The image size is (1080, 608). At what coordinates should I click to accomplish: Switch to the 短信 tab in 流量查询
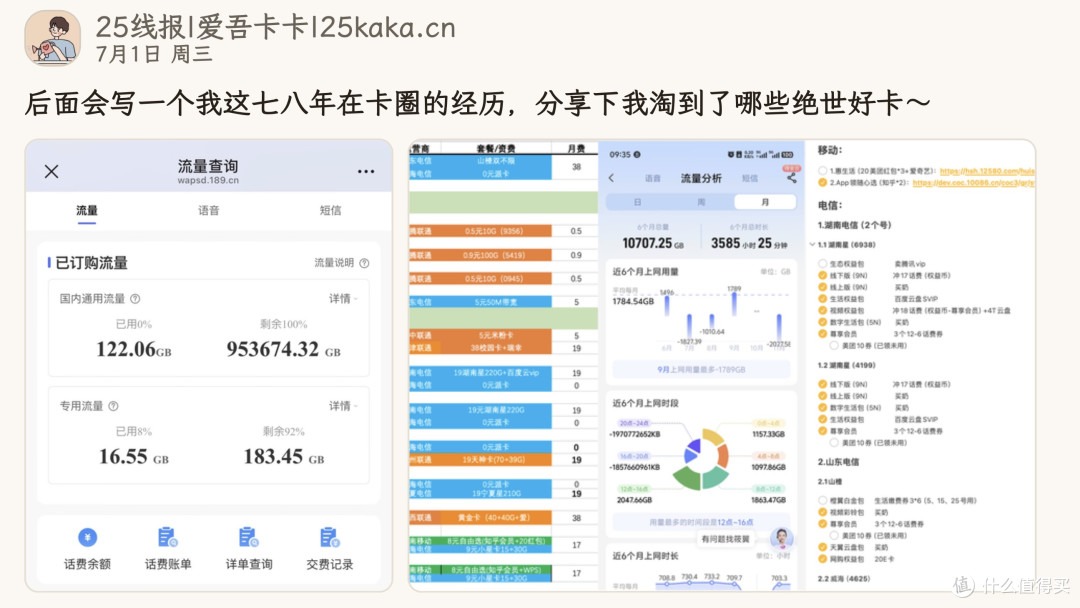pyautogui.click(x=331, y=211)
